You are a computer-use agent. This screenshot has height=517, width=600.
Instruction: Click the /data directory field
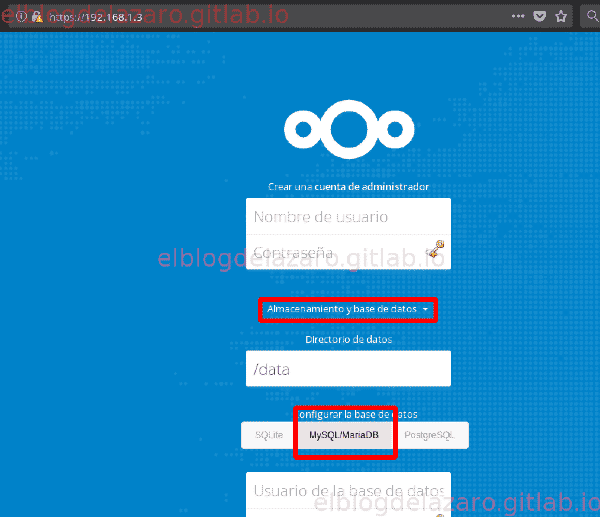pos(348,369)
